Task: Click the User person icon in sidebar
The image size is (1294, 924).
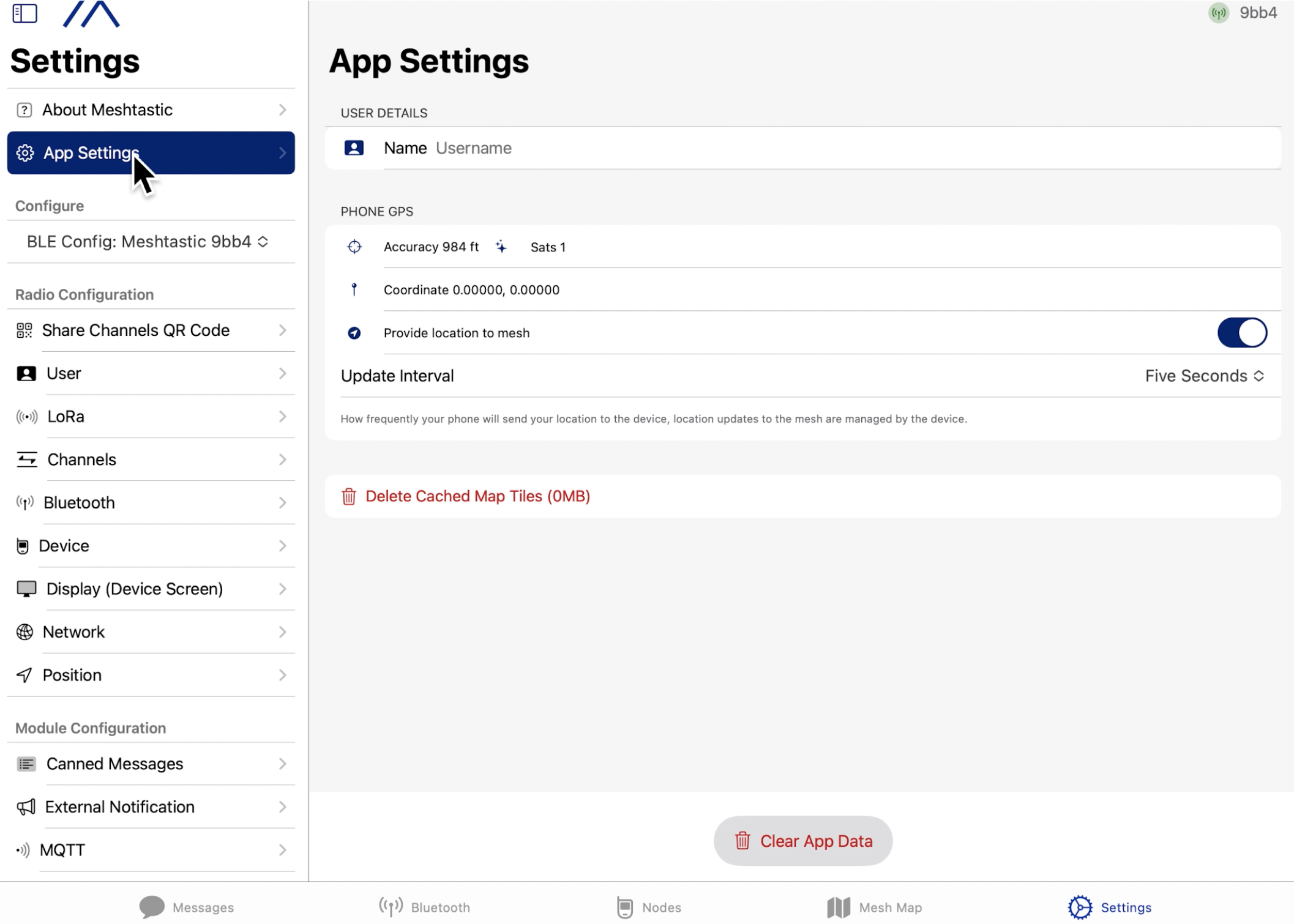Action: point(26,374)
